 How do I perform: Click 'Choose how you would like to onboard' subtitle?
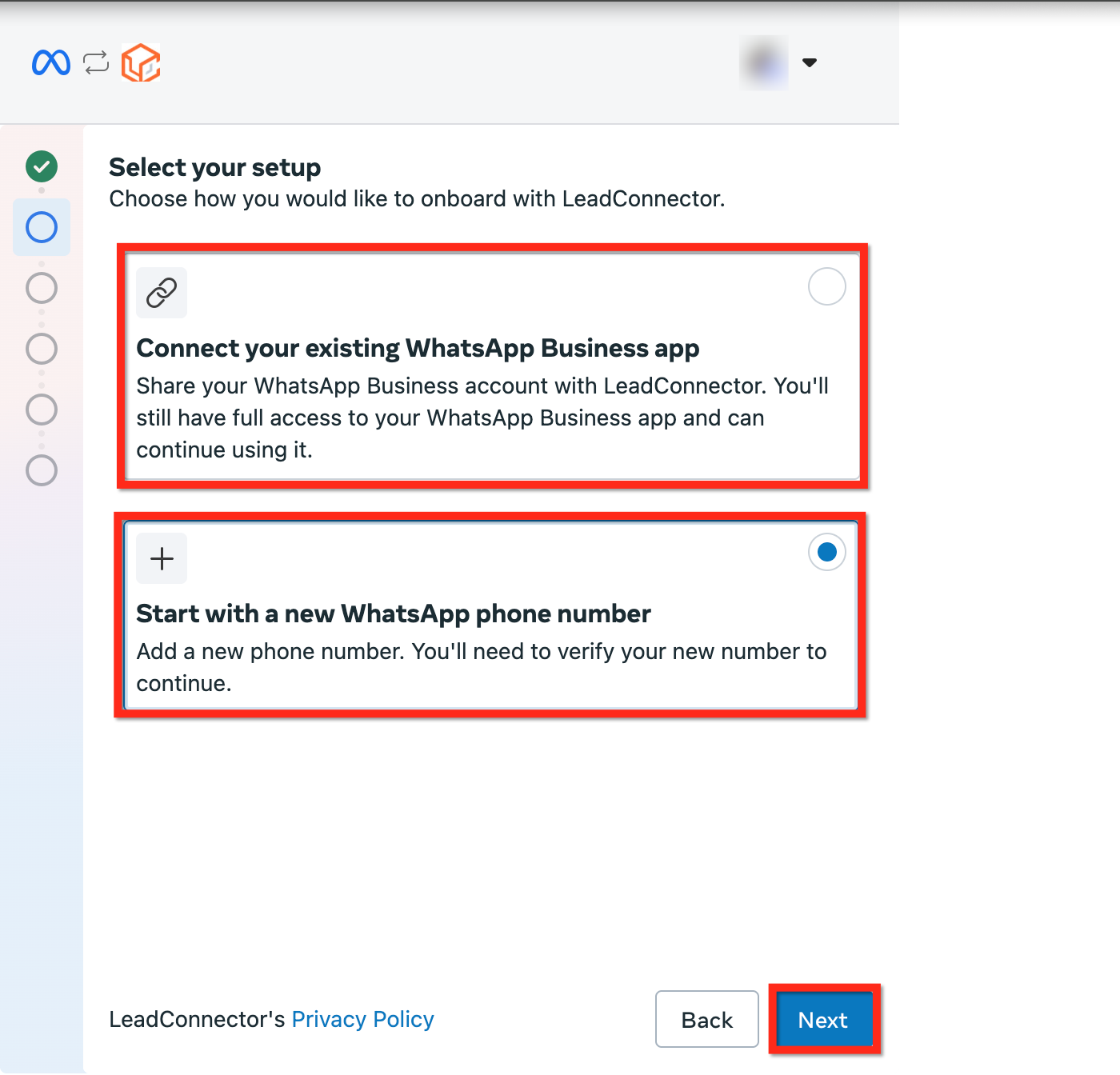tap(417, 198)
